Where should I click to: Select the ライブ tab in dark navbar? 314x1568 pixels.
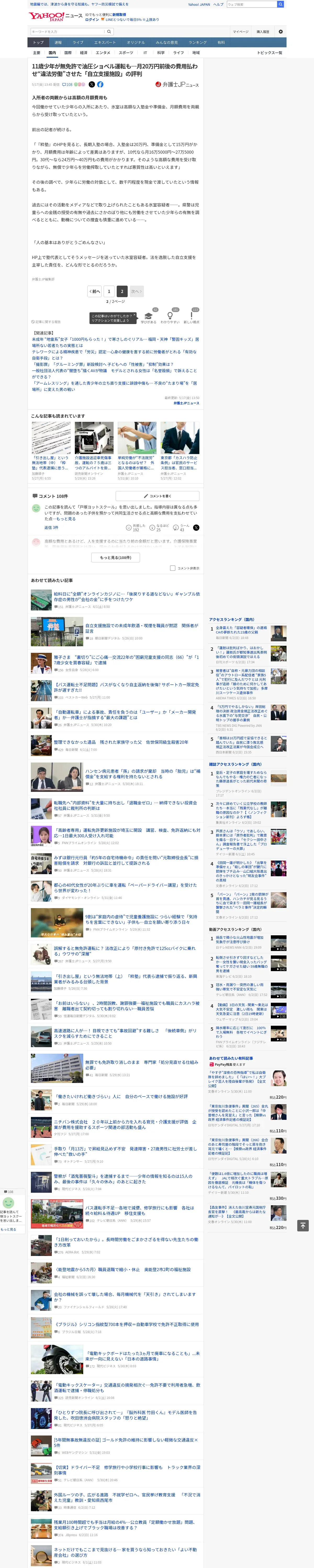[x=78, y=43]
